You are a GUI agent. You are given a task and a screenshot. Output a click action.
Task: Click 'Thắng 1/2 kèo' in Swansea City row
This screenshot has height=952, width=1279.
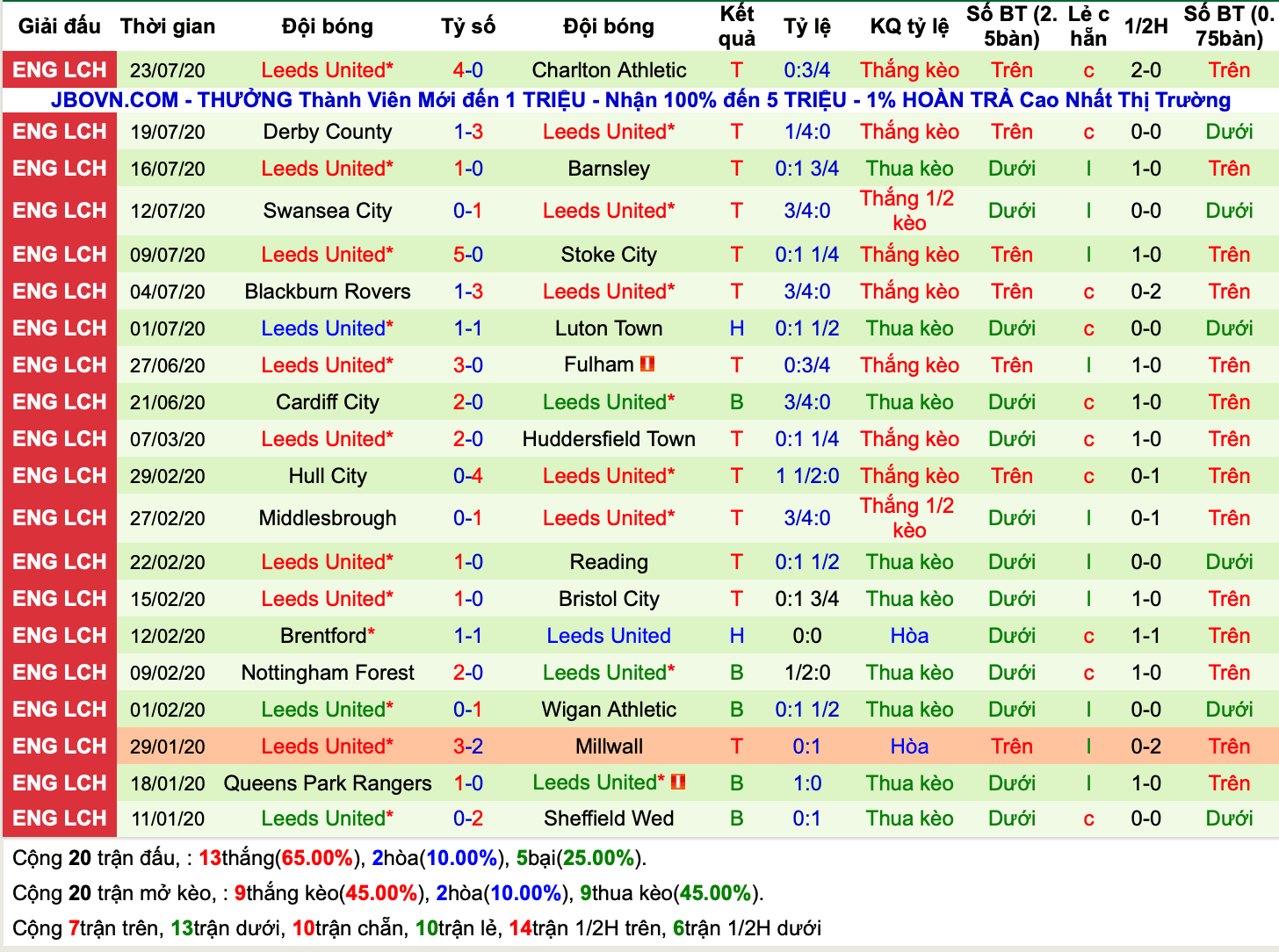tap(909, 211)
